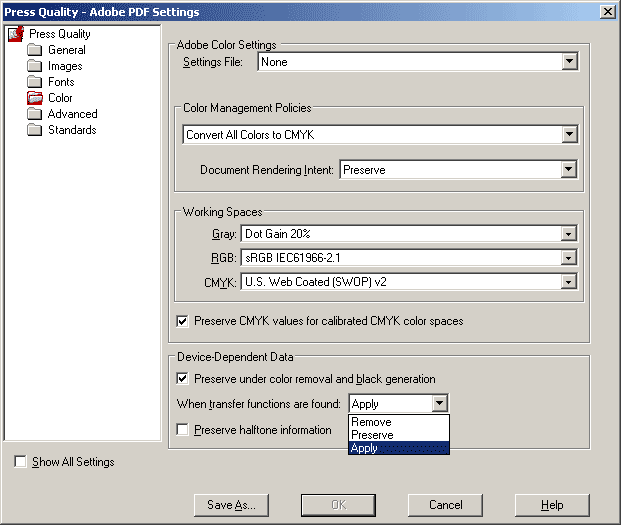Click the Standards folder icon
621x525 pixels.
pos(34,129)
